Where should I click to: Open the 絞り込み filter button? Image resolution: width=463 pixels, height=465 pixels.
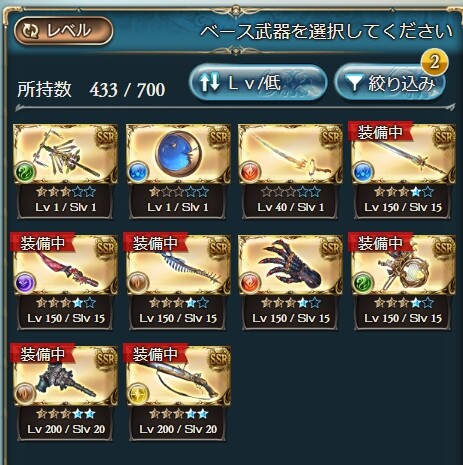pyautogui.click(x=390, y=83)
